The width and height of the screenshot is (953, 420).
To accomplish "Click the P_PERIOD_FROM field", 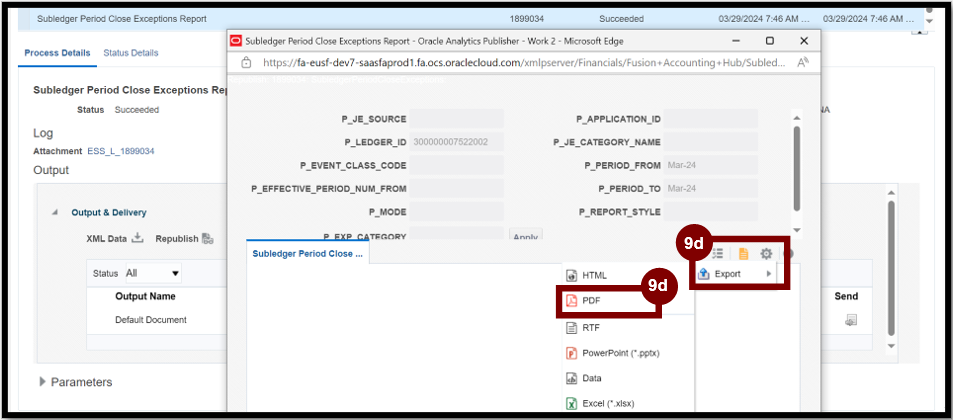I will (x=710, y=165).
